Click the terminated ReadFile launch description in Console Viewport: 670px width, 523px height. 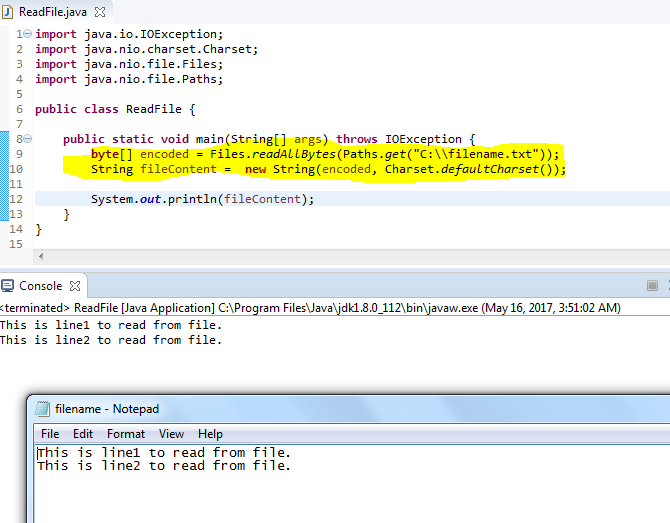(310, 308)
